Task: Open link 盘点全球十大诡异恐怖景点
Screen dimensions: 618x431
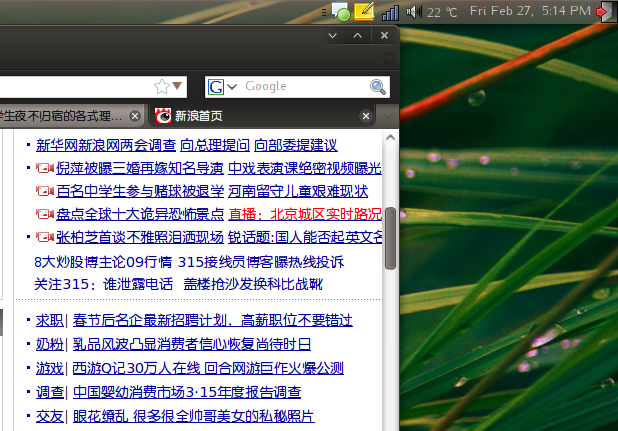Action: [x=140, y=214]
